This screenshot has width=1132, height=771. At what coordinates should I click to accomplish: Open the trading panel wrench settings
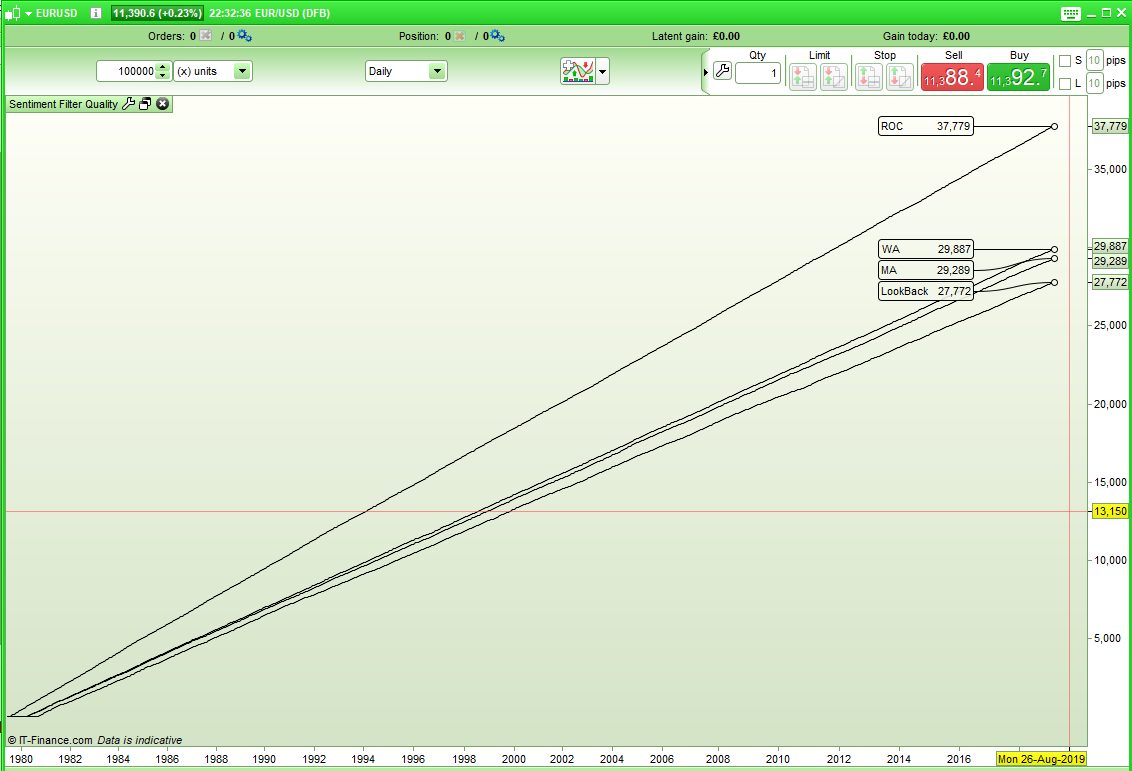point(722,71)
